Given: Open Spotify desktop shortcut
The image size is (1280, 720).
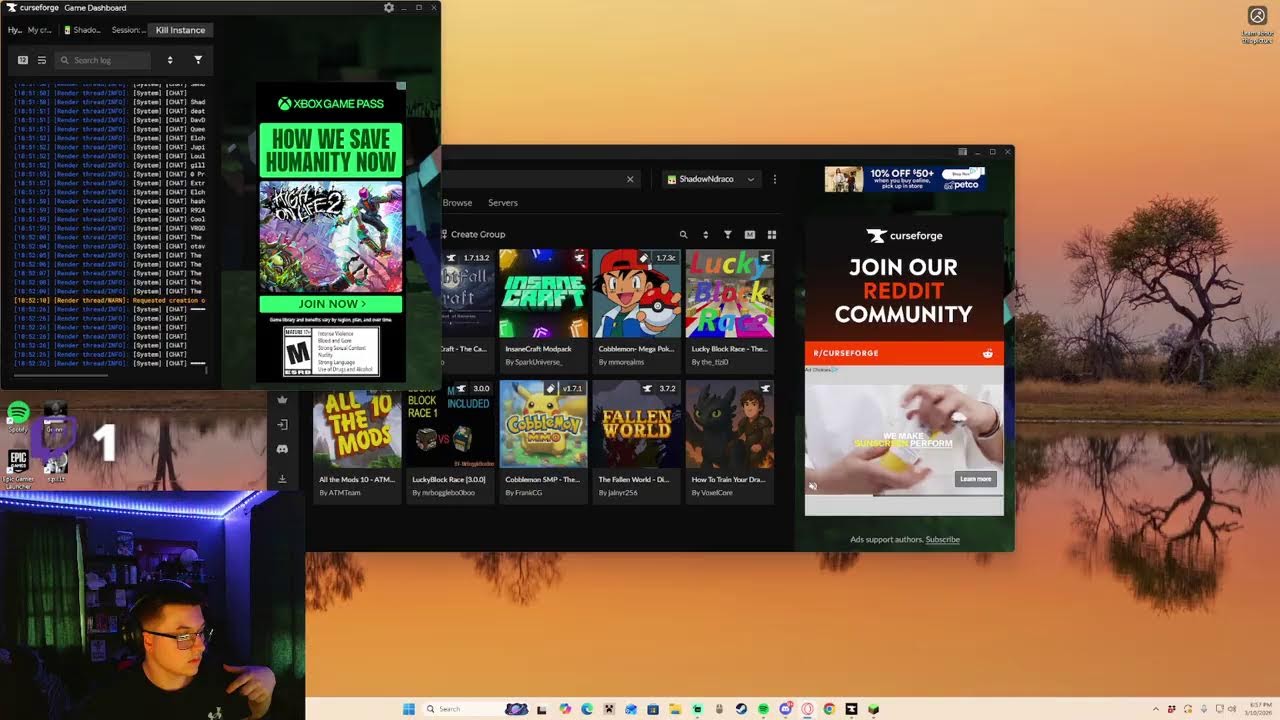Looking at the screenshot, I should point(18,417).
